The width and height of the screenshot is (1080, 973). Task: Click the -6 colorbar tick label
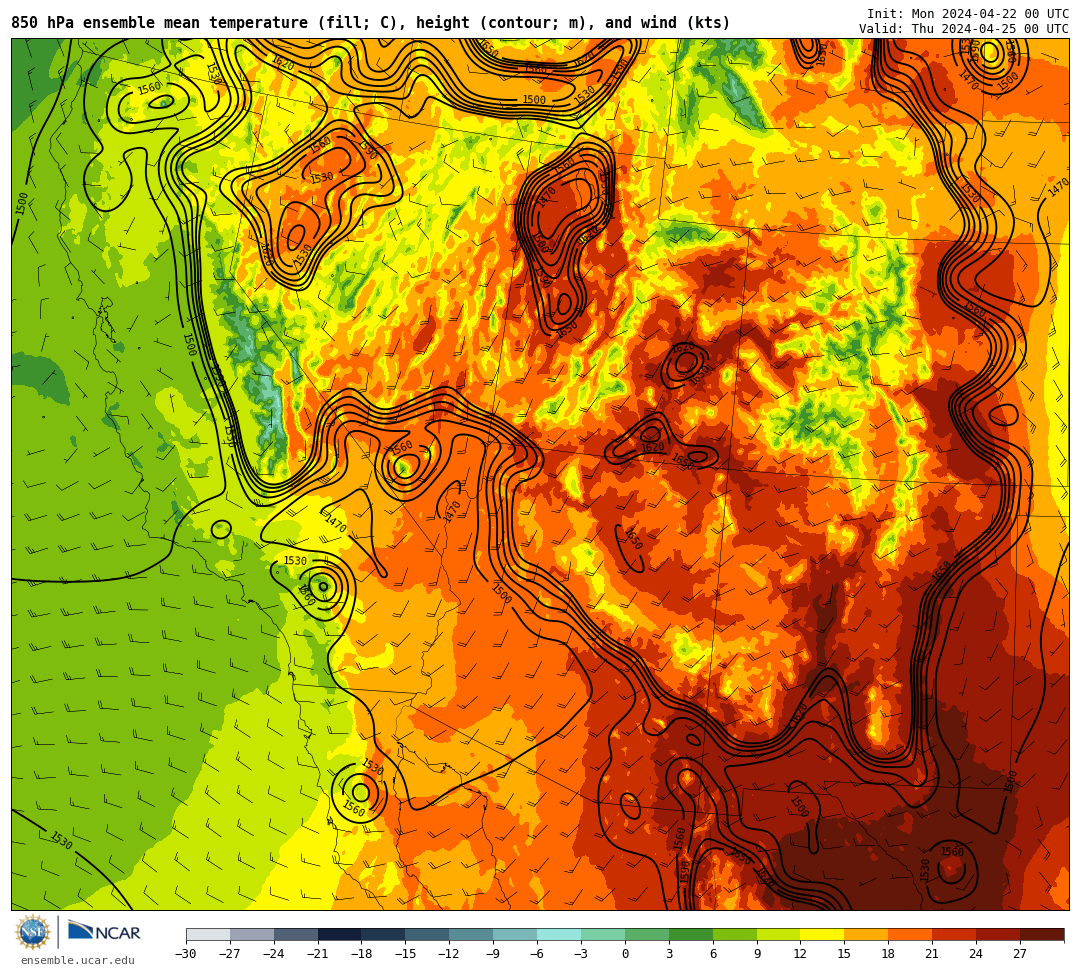coord(537,954)
